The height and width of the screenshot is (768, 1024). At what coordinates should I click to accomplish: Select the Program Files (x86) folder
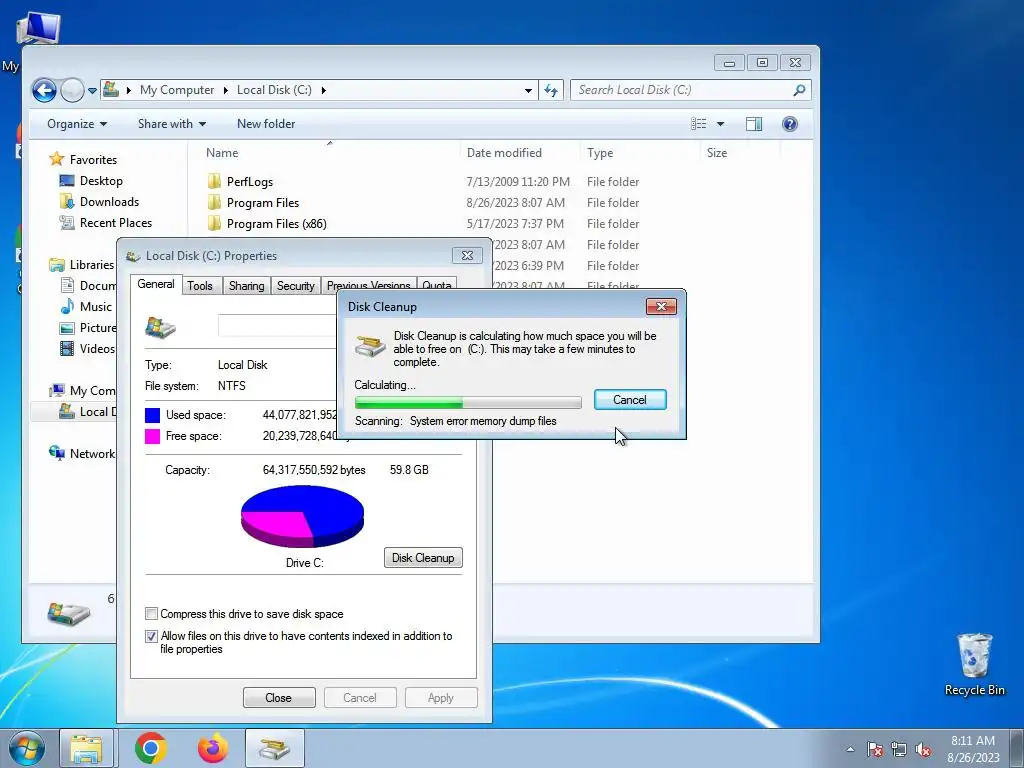click(276, 223)
